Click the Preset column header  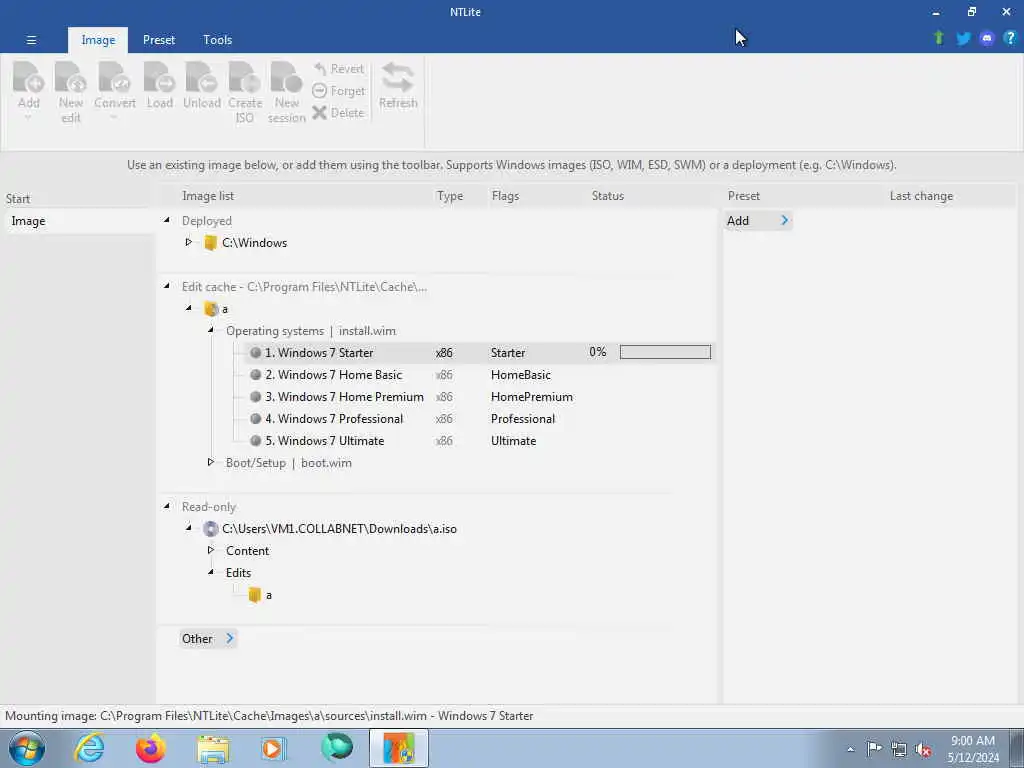point(744,196)
